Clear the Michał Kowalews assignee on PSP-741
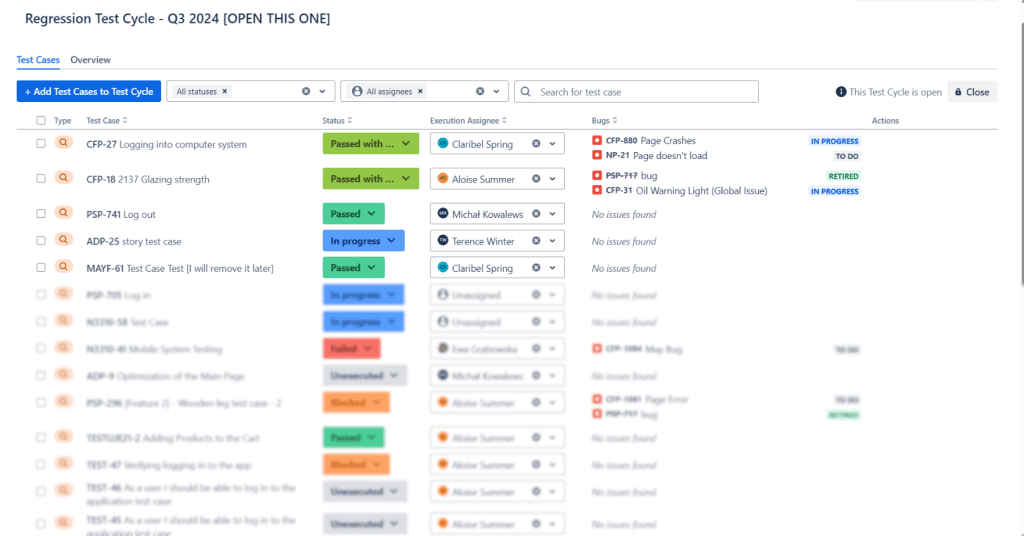This screenshot has height=536, width=1024. click(x=536, y=214)
